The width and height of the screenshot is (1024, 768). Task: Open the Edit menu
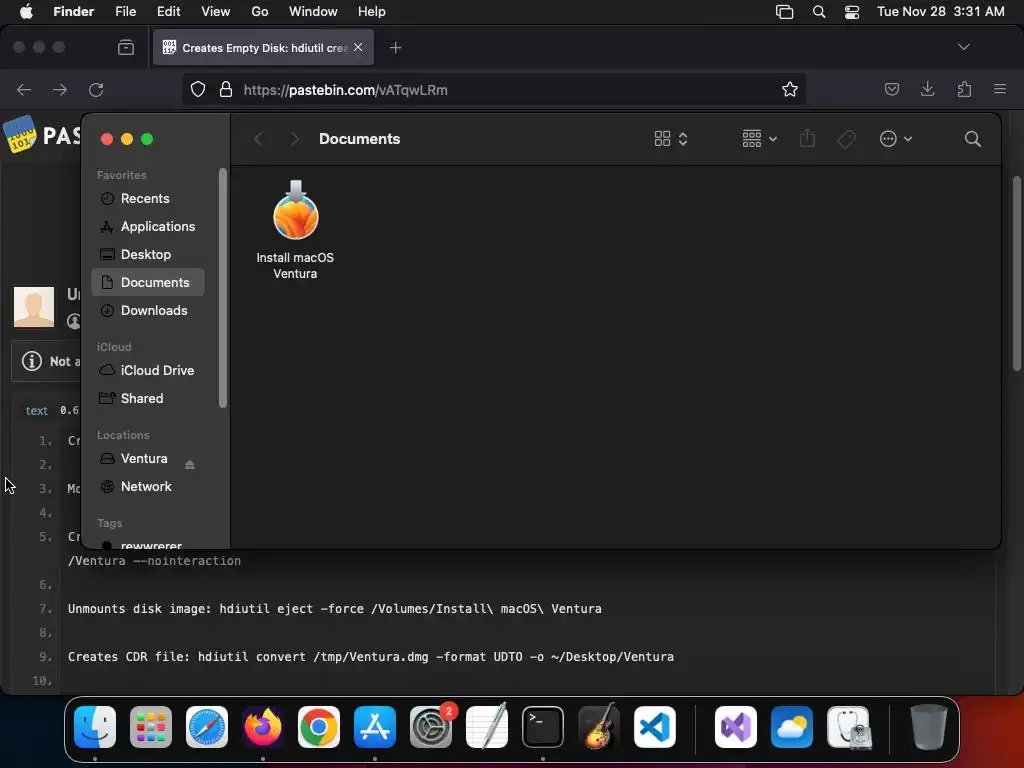168,12
